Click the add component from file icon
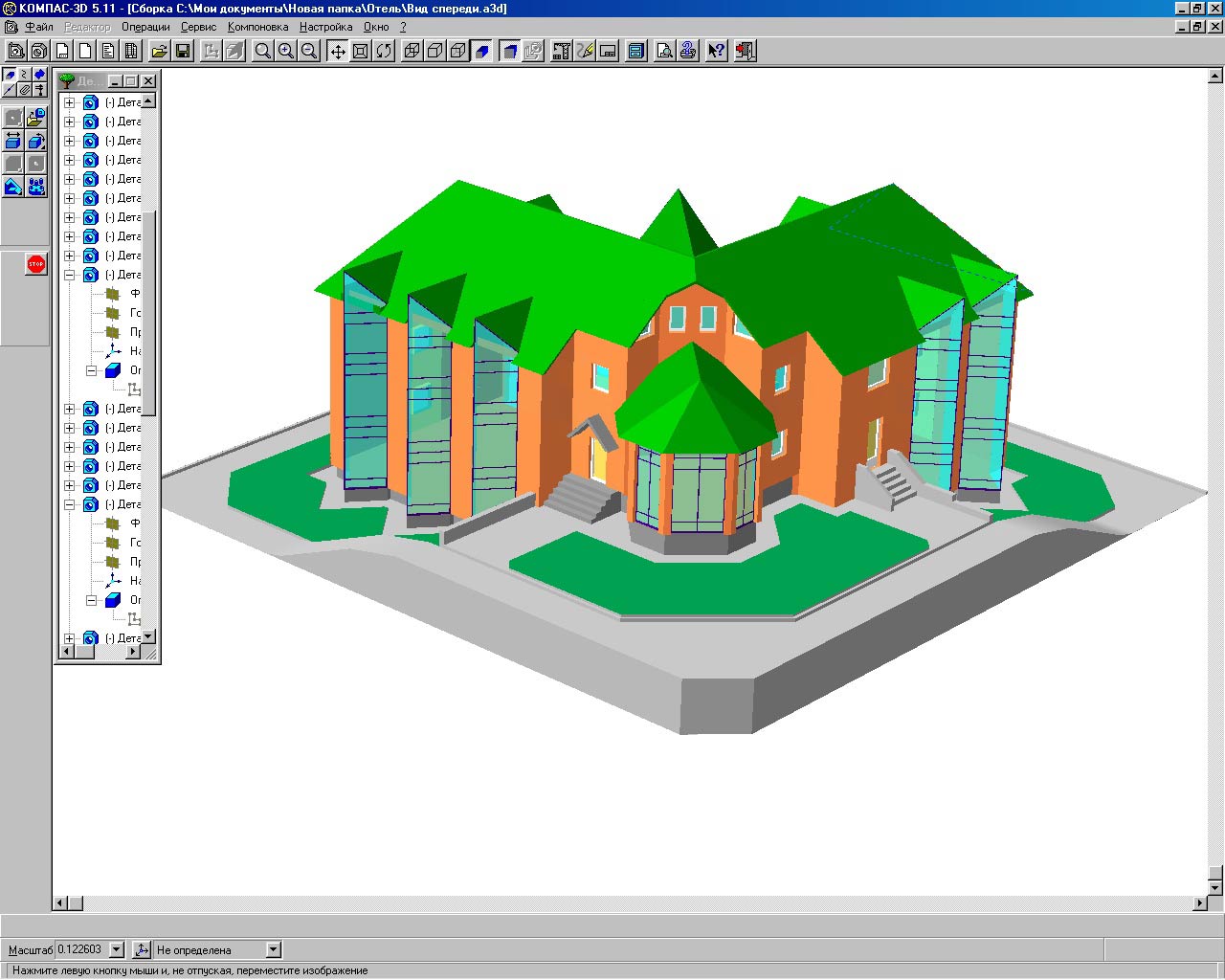Viewport: 1225px width, 980px height. pyautogui.click(x=35, y=118)
